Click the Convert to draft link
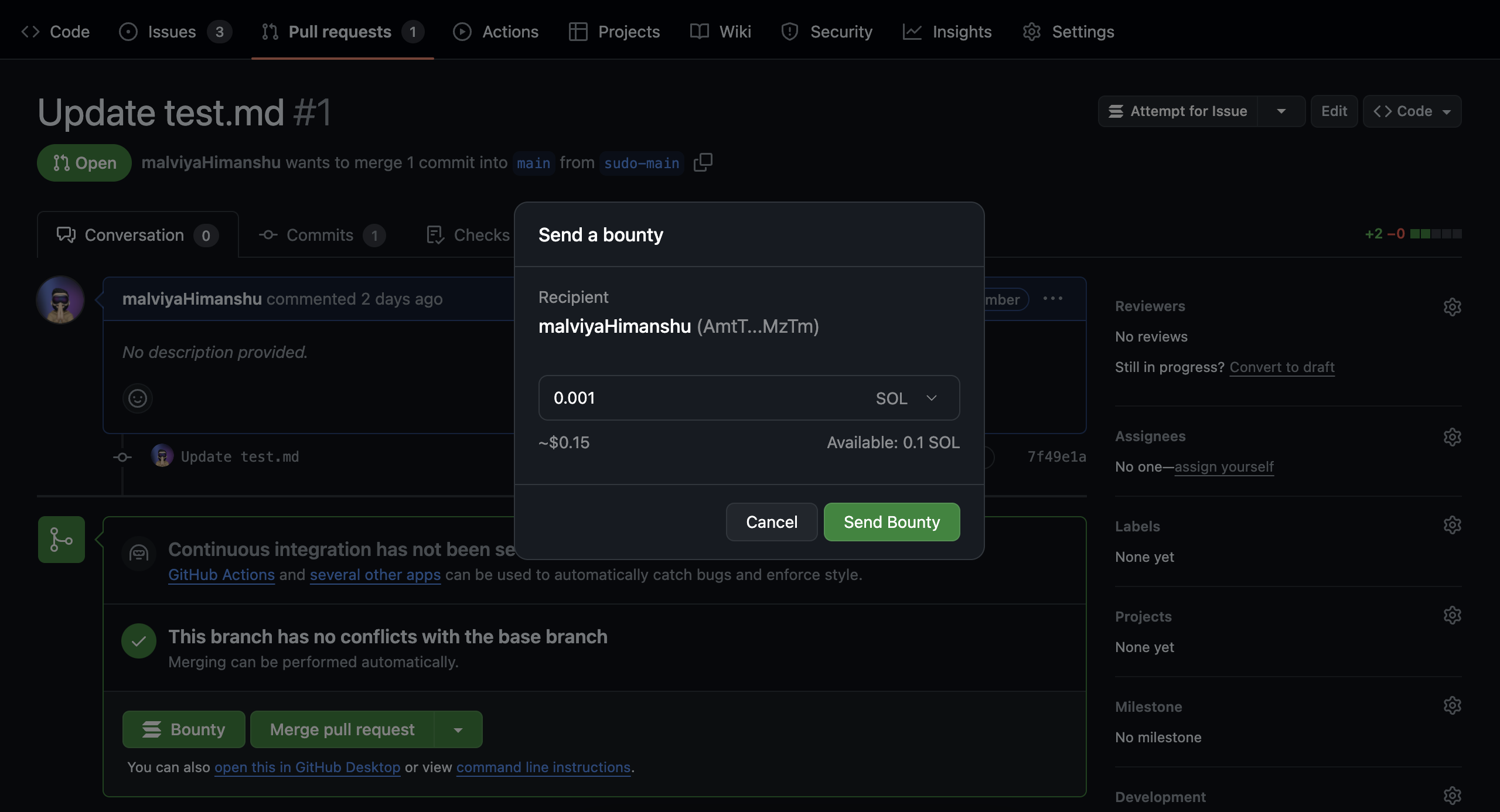Image resolution: width=1500 pixels, height=812 pixels. click(1281, 367)
